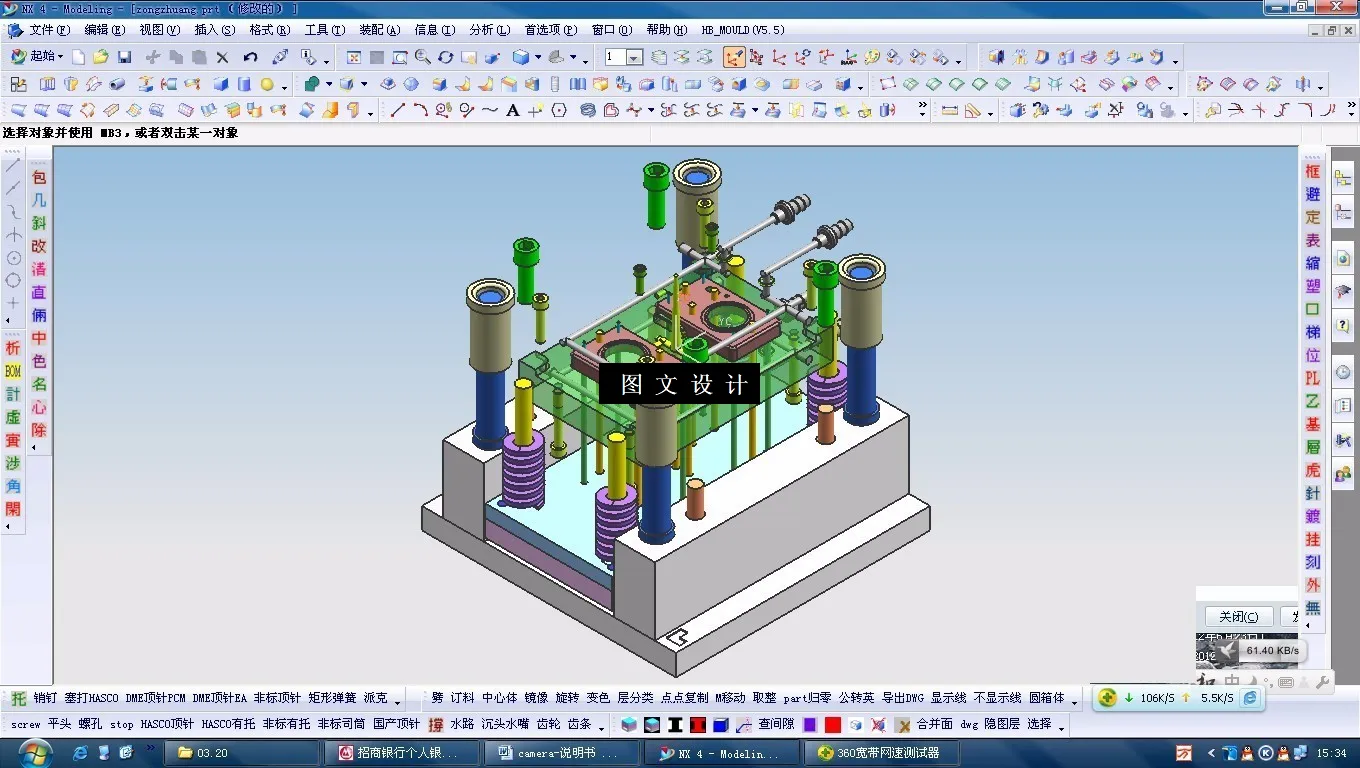Click 隐图层 to hide layers
Screen dimensions: 1360x768
1001,723
